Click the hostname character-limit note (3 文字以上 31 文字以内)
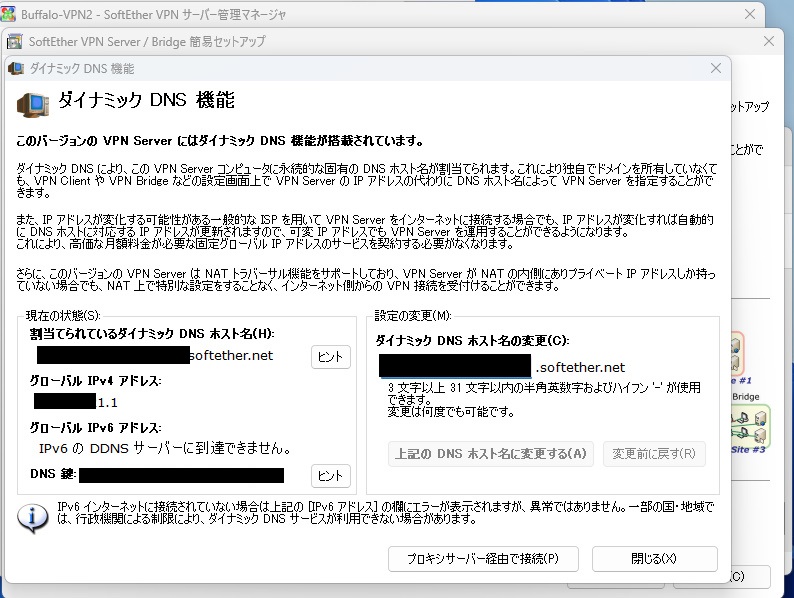 pyautogui.click(x=544, y=400)
